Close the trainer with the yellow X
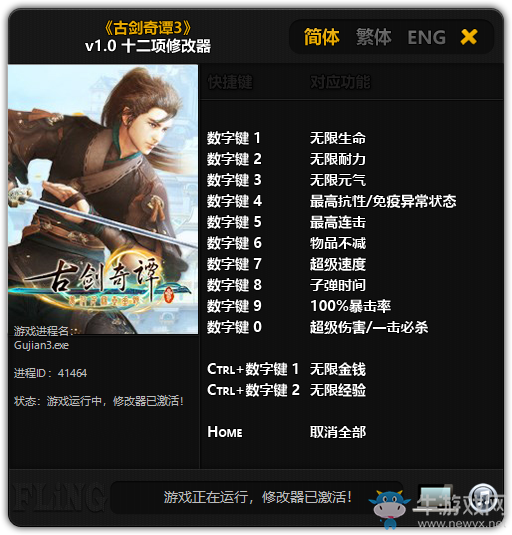The height and width of the screenshot is (535, 512). 469,37
